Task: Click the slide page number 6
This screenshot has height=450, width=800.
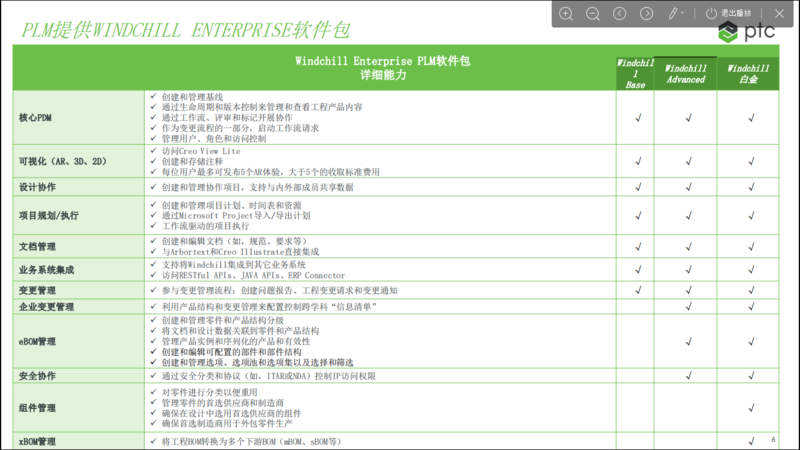Action: (x=773, y=440)
